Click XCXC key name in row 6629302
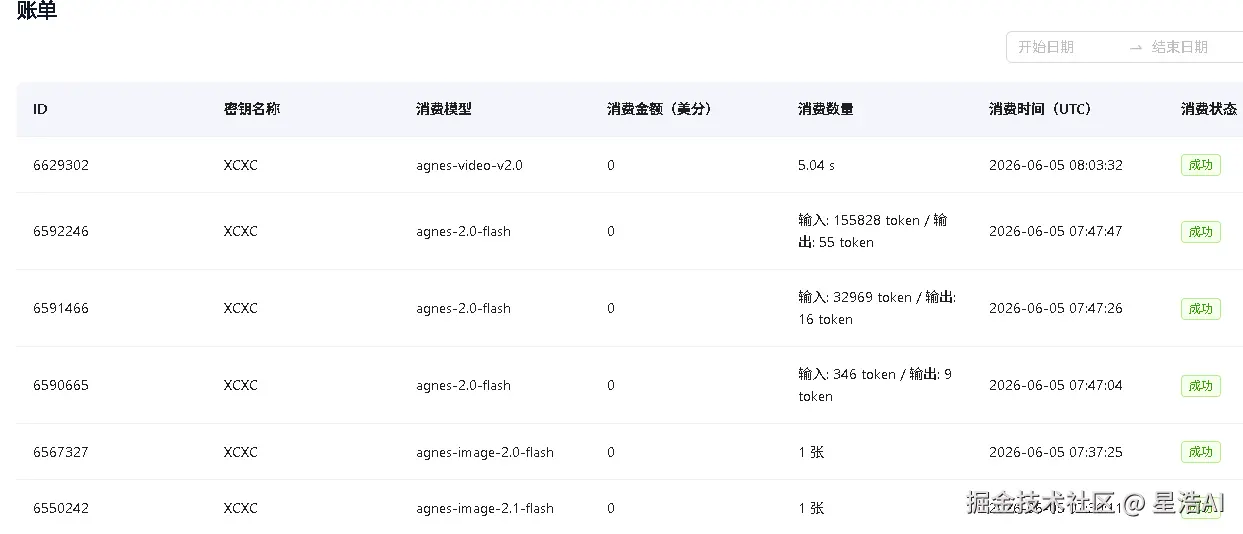The height and width of the screenshot is (534, 1243). click(241, 165)
